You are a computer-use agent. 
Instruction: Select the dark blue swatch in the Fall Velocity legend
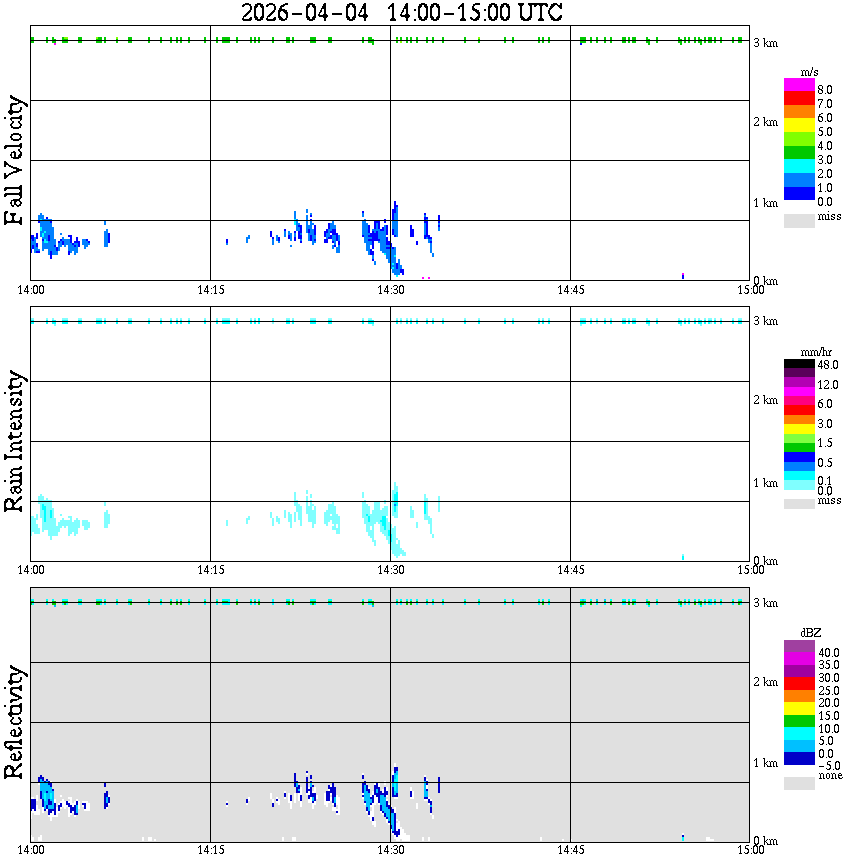tap(799, 194)
